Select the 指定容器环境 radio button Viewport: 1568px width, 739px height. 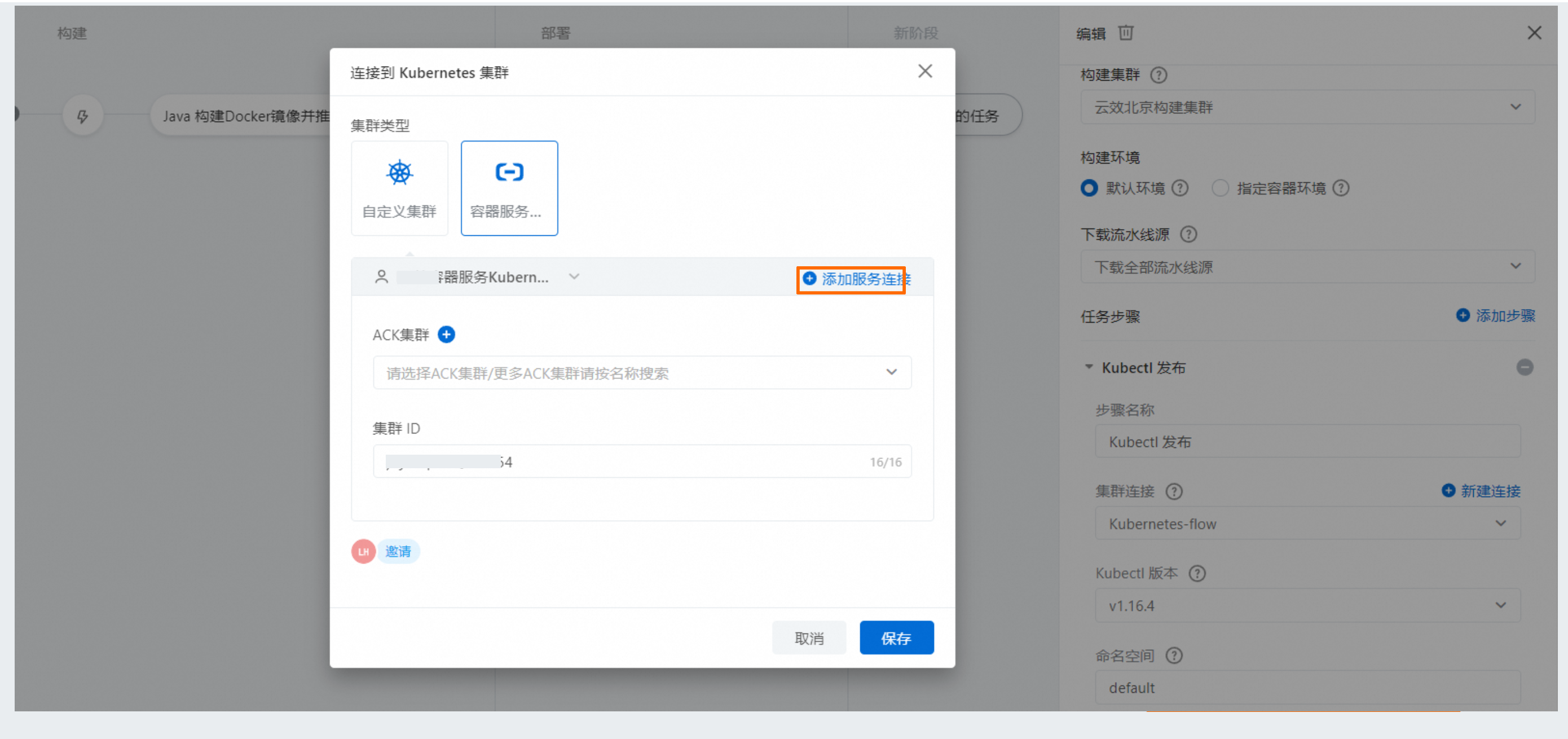1219,188
